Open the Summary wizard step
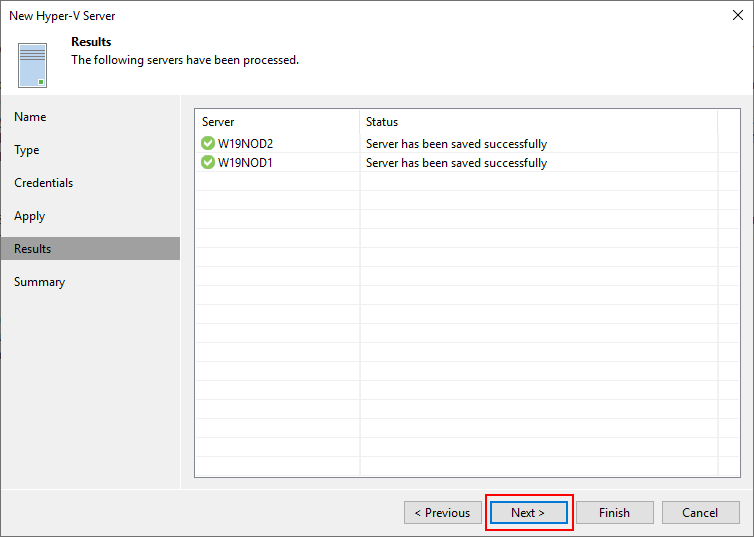754x537 pixels. [39, 282]
